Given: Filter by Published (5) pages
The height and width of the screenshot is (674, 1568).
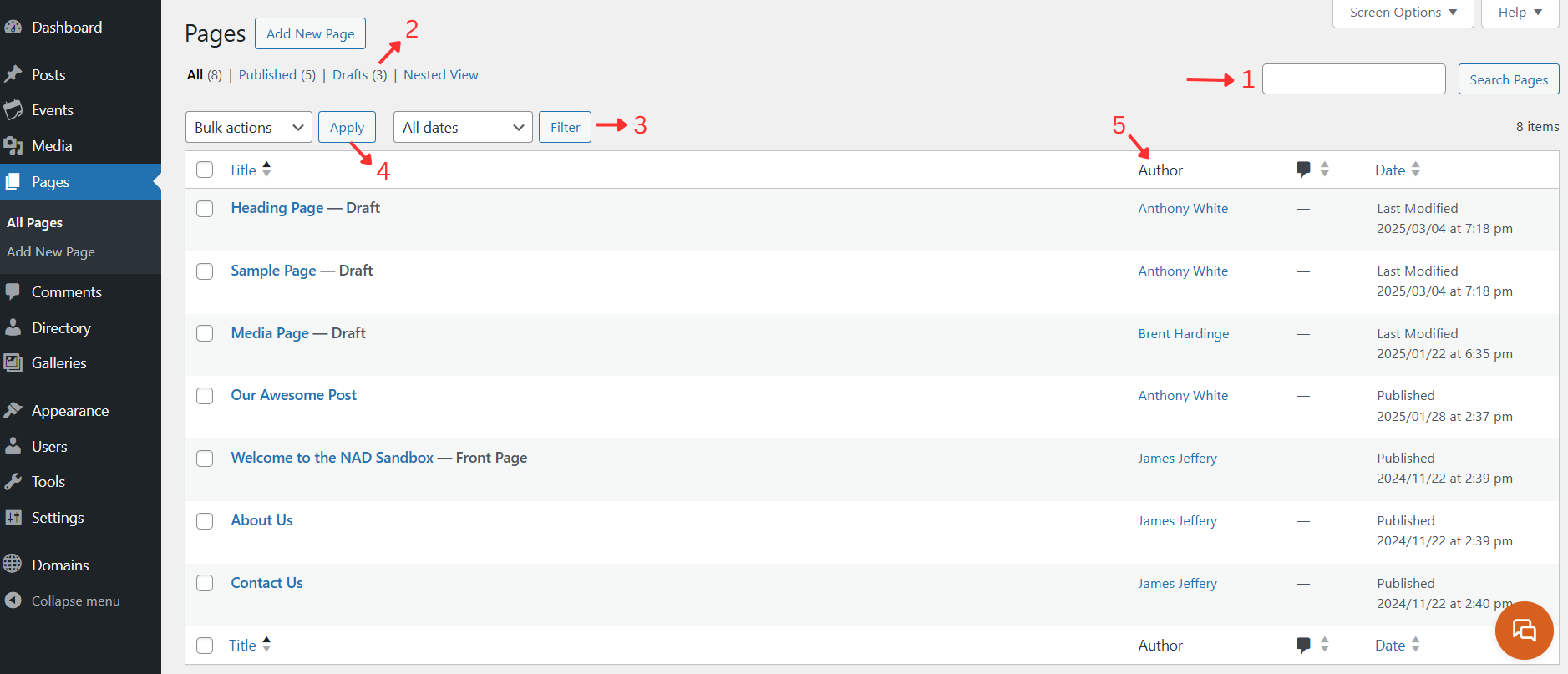Looking at the screenshot, I should (x=277, y=75).
